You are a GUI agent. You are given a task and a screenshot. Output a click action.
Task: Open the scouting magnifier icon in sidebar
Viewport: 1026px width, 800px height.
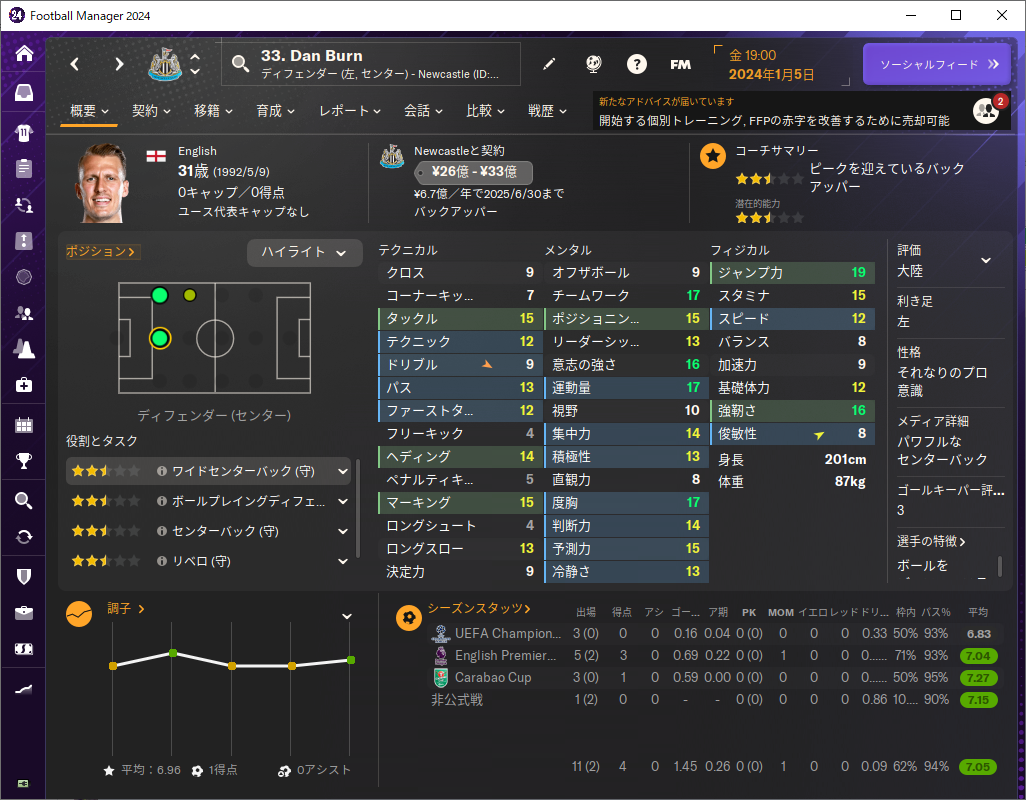(x=24, y=501)
